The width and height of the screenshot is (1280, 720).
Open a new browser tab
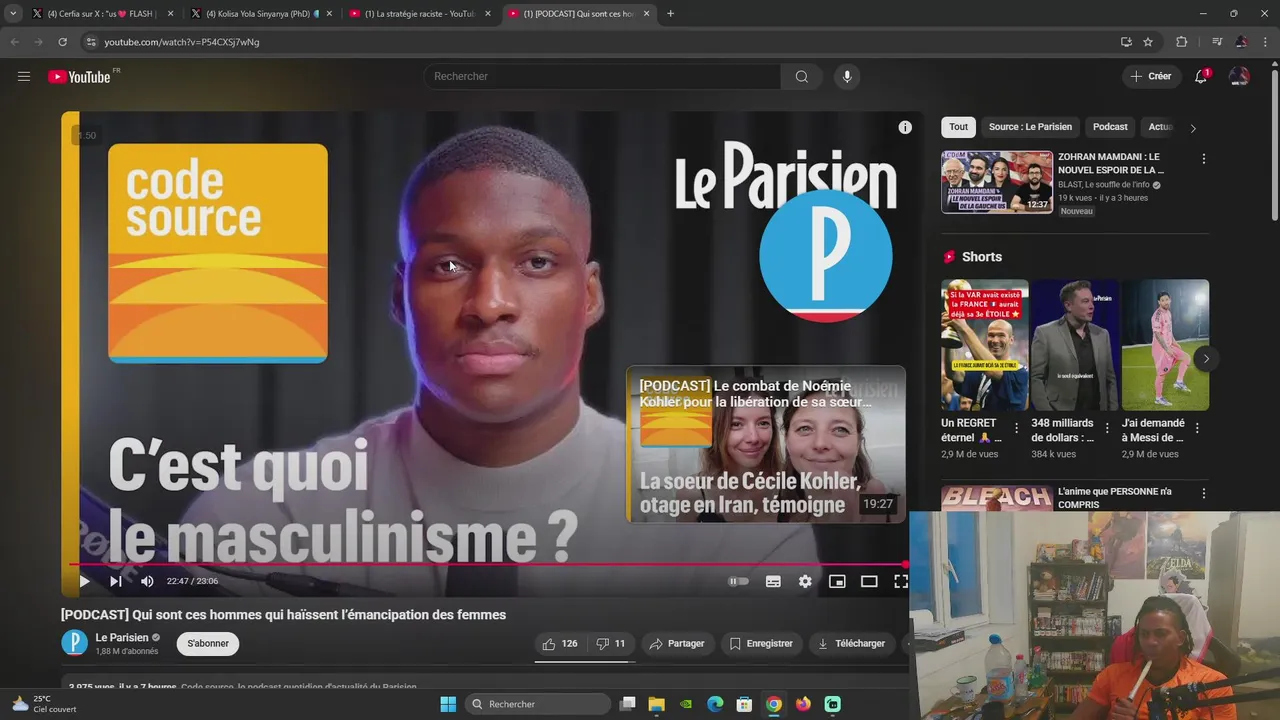tap(670, 14)
